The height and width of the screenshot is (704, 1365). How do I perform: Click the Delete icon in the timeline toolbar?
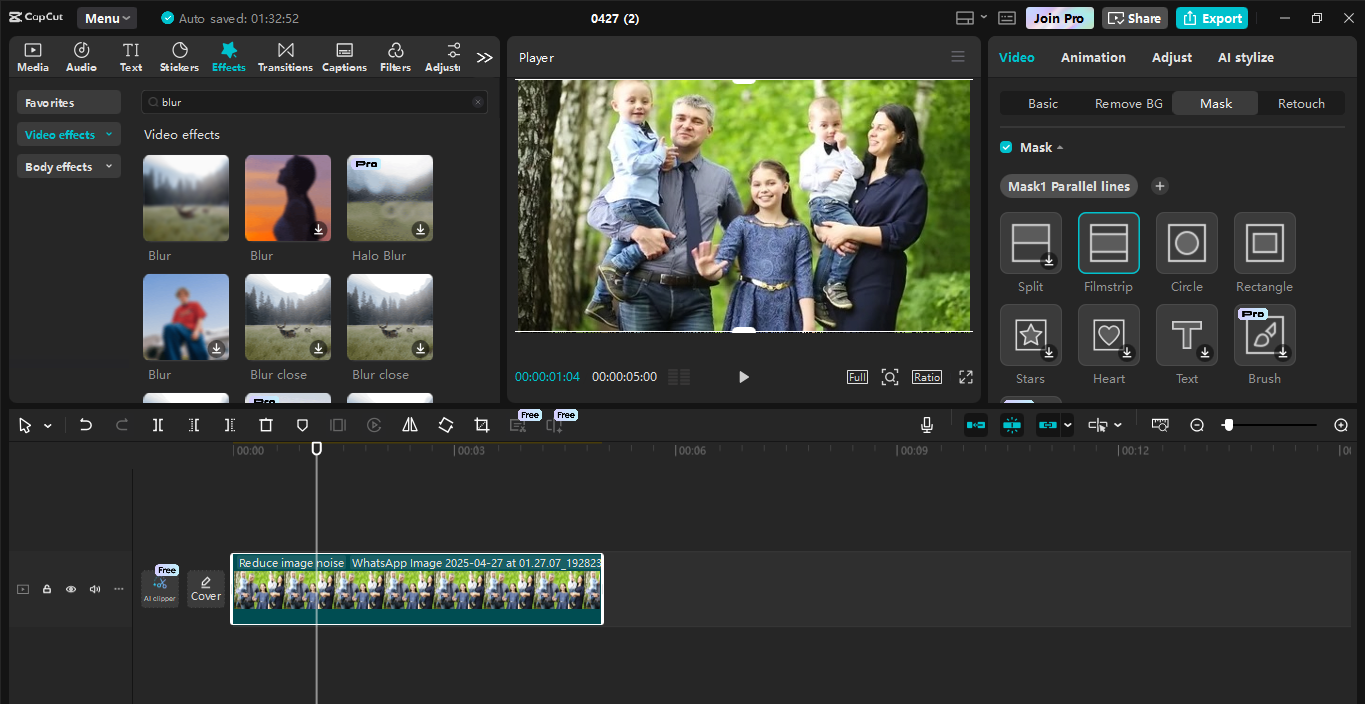click(x=265, y=425)
